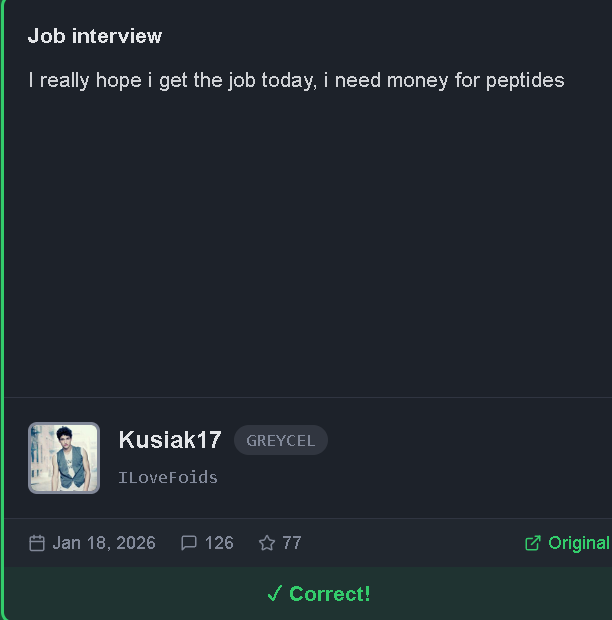Click the green left border of the card
The height and width of the screenshot is (620, 612).
[2, 308]
